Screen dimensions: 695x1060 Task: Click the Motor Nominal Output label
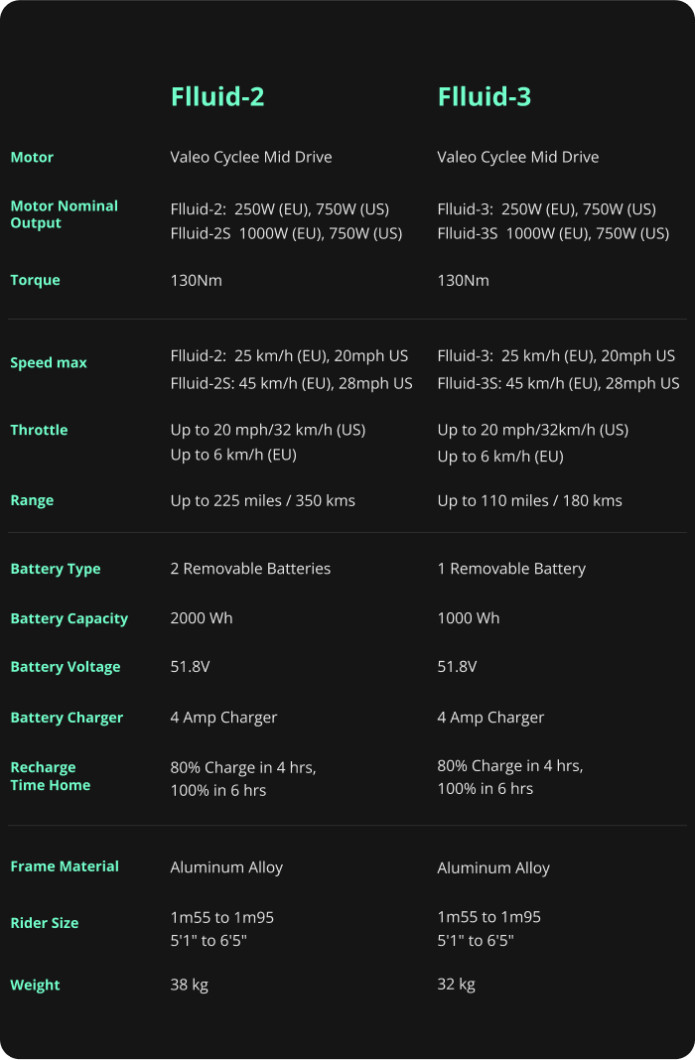pos(64,214)
